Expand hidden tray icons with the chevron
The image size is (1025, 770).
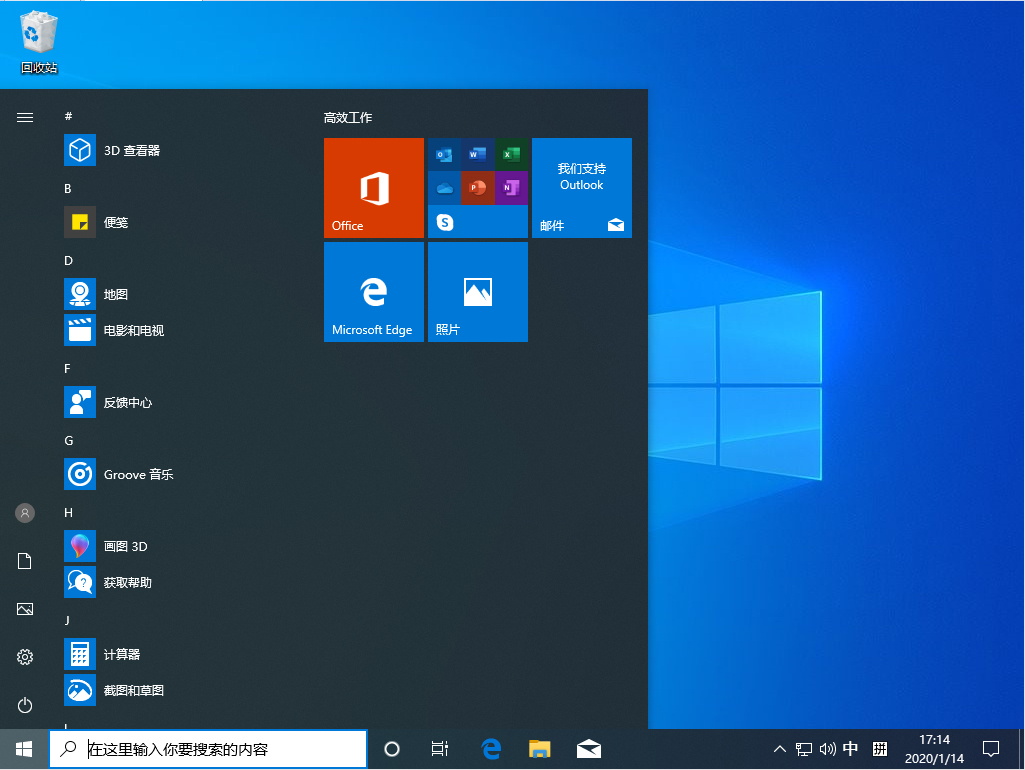[x=779, y=748]
